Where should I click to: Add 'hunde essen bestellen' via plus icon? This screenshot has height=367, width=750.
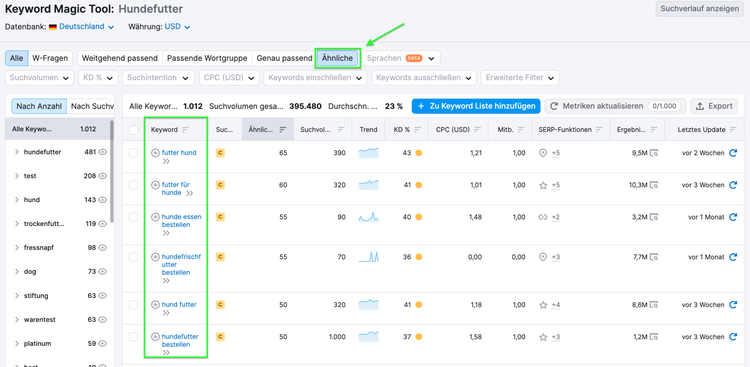155,217
